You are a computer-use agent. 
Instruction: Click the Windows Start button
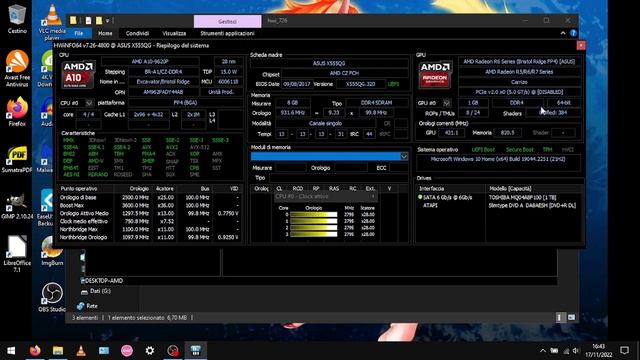tap(11, 350)
